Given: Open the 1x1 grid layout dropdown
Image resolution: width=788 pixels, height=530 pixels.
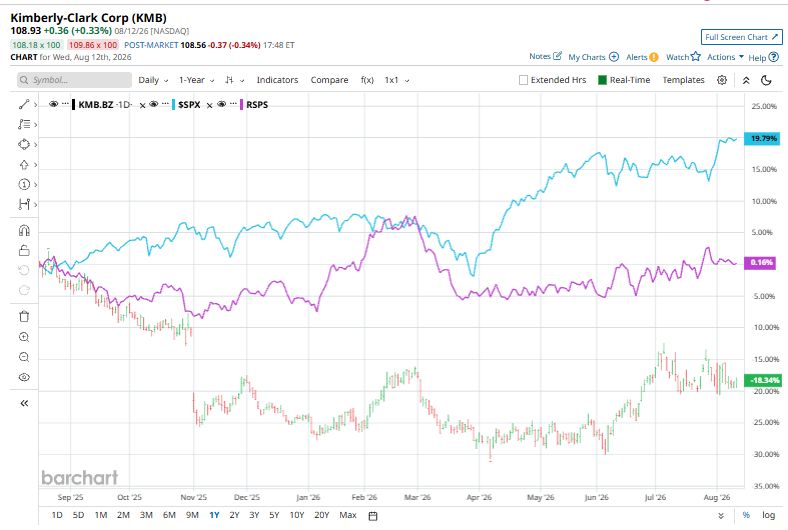Looking at the screenshot, I should [397, 80].
